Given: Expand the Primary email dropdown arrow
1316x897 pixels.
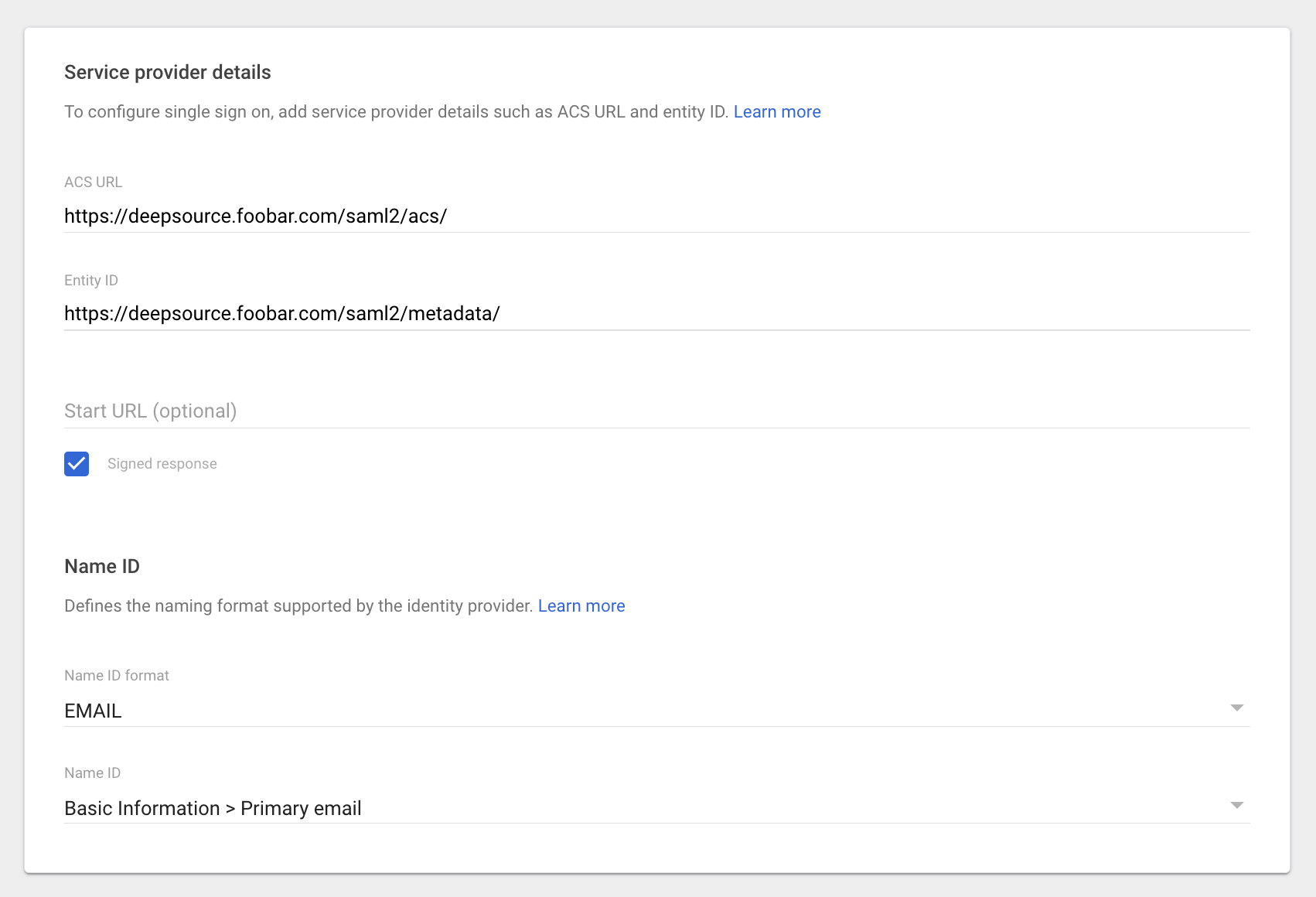Looking at the screenshot, I should pyautogui.click(x=1236, y=806).
